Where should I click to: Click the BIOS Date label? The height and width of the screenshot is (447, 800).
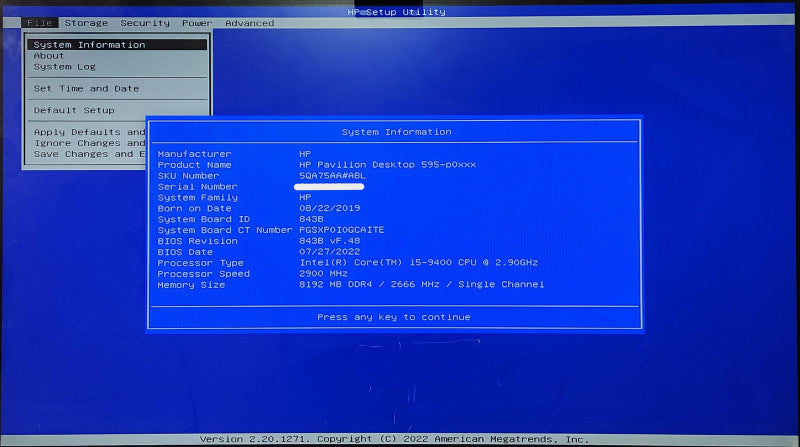tap(185, 252)
